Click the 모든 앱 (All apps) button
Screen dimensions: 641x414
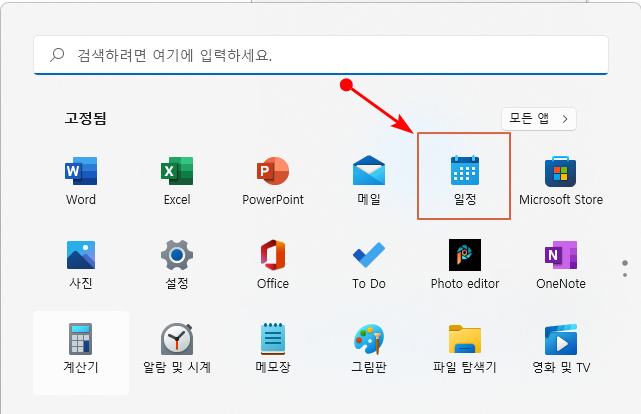(x=539, y=119)
